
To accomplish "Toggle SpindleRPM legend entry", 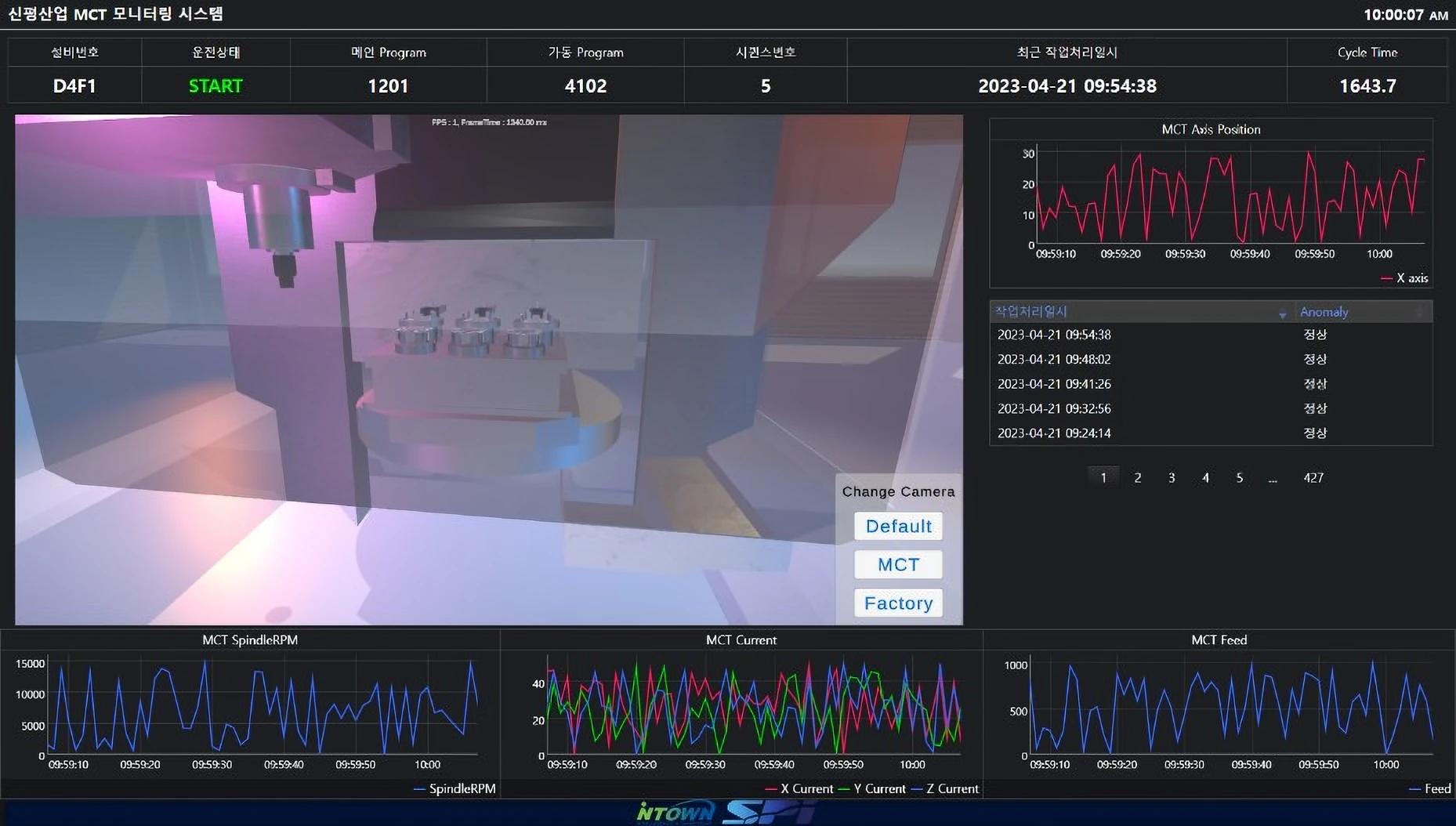I will pyautogui.click(x=455, y=788).
